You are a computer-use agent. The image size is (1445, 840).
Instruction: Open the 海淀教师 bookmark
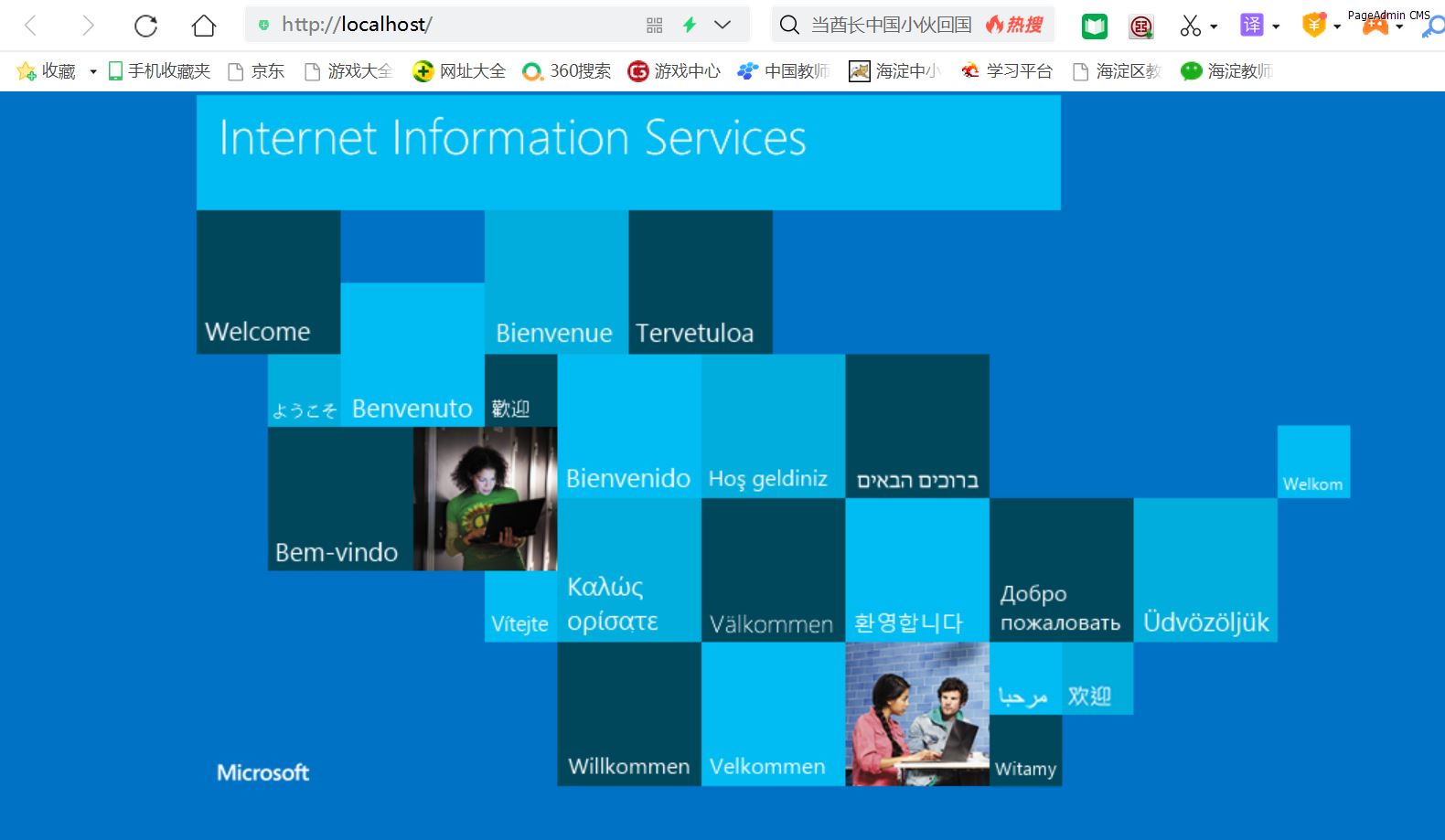1226,71
